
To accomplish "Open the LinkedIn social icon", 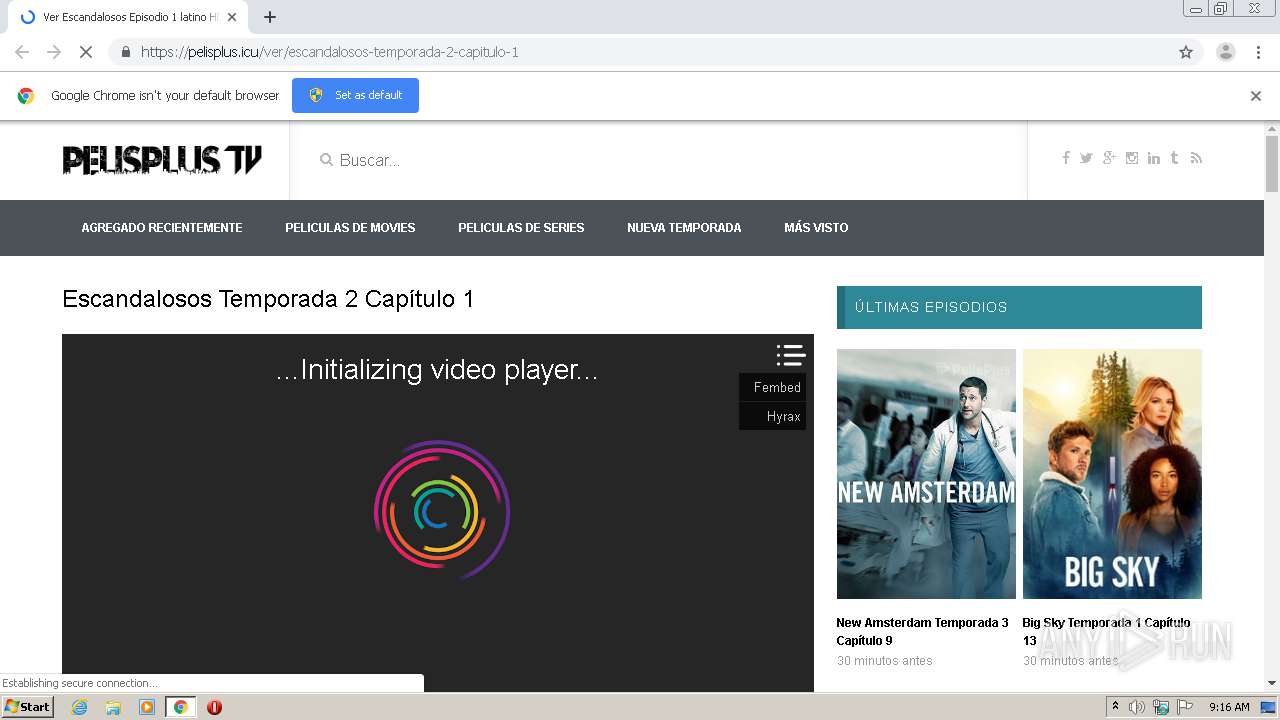I will coord(1154,158).
